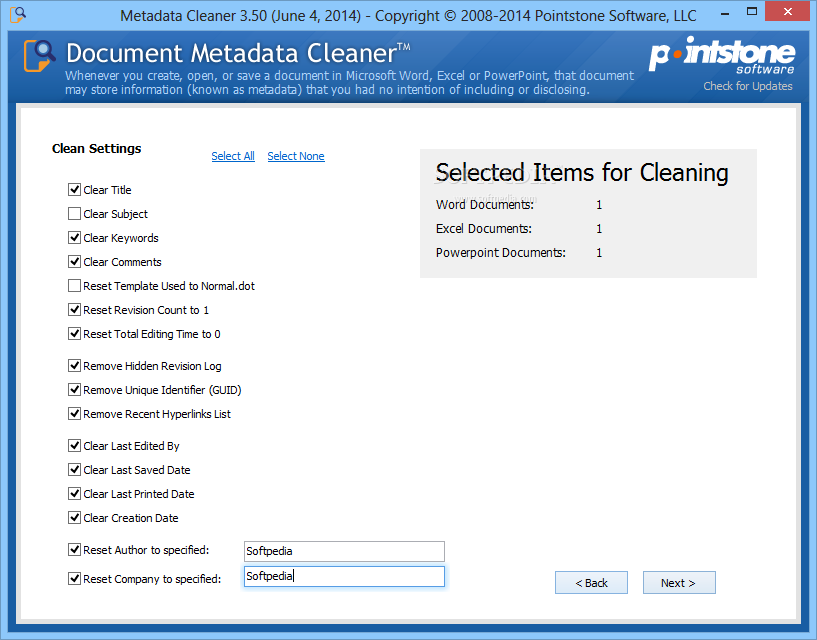Uncheck Clear Title checkbox
The width and height of the screenshot is (817, 640).
tap(75, 190)
